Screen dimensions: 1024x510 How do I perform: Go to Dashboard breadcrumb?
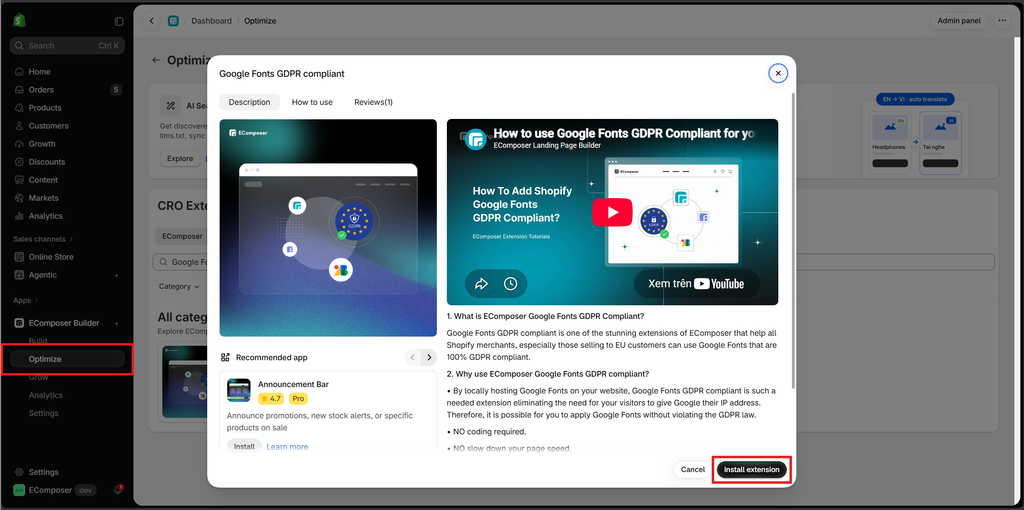[x=212, y=21]
